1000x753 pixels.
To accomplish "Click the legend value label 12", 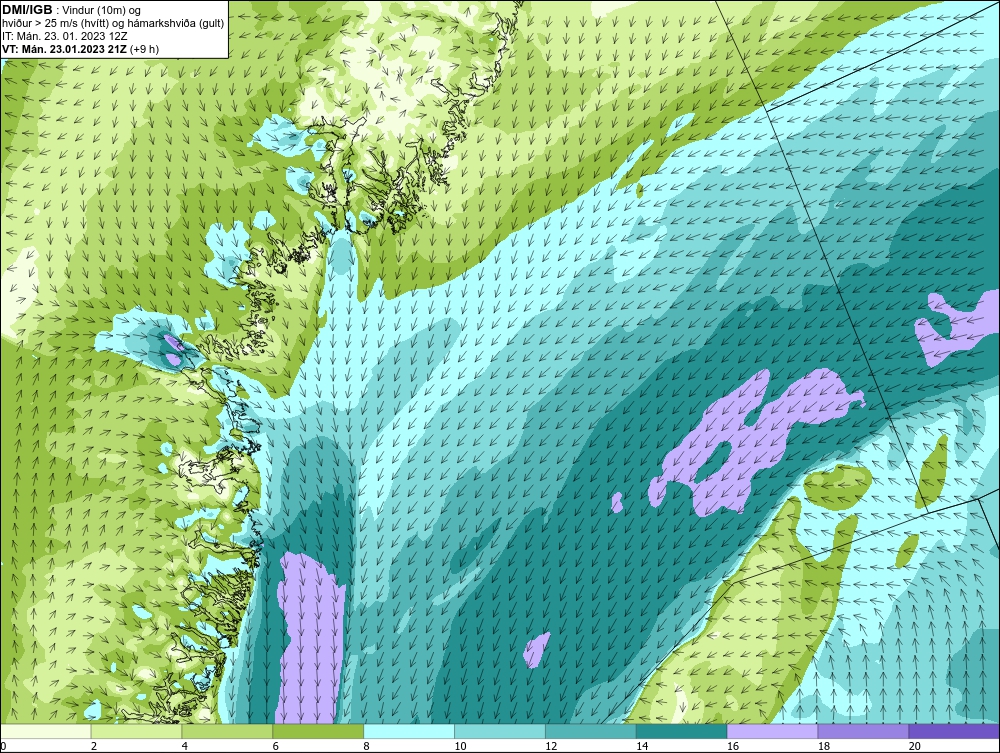I will [x=551, y=746].
